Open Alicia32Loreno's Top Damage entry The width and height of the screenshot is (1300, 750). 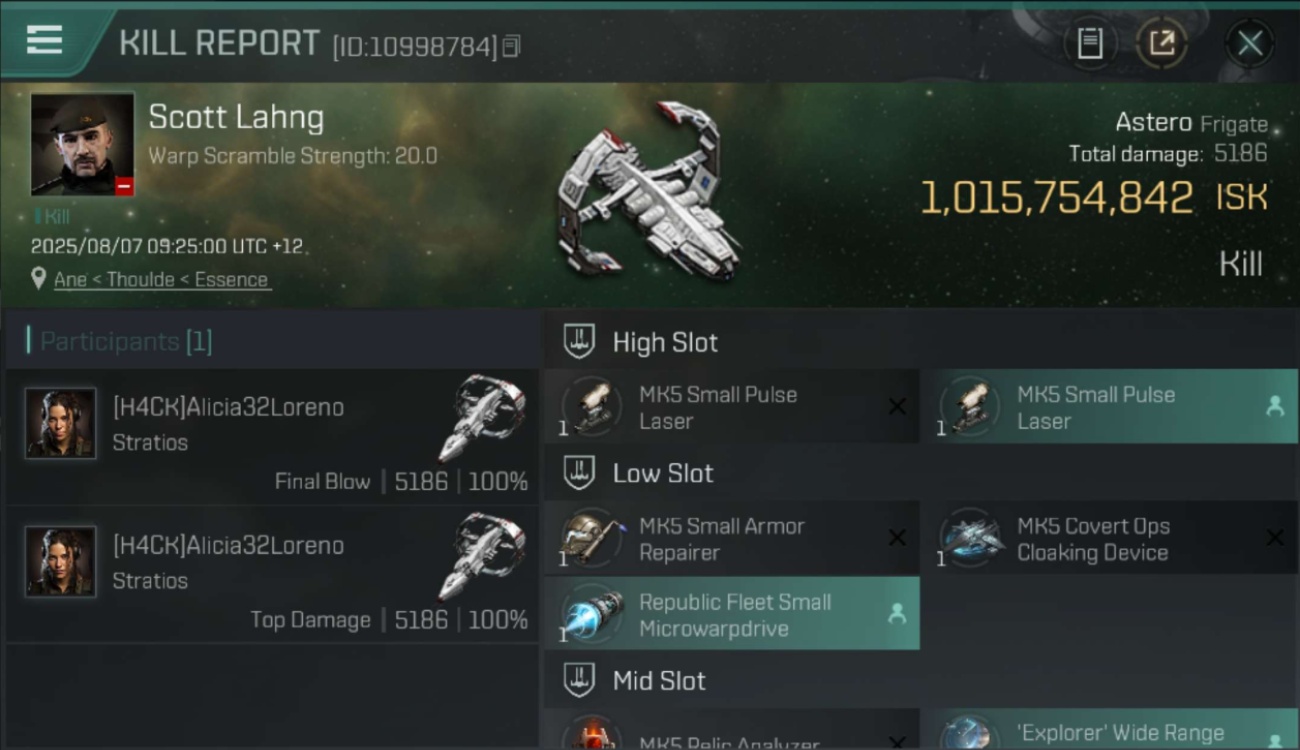(x=272, y=576)
